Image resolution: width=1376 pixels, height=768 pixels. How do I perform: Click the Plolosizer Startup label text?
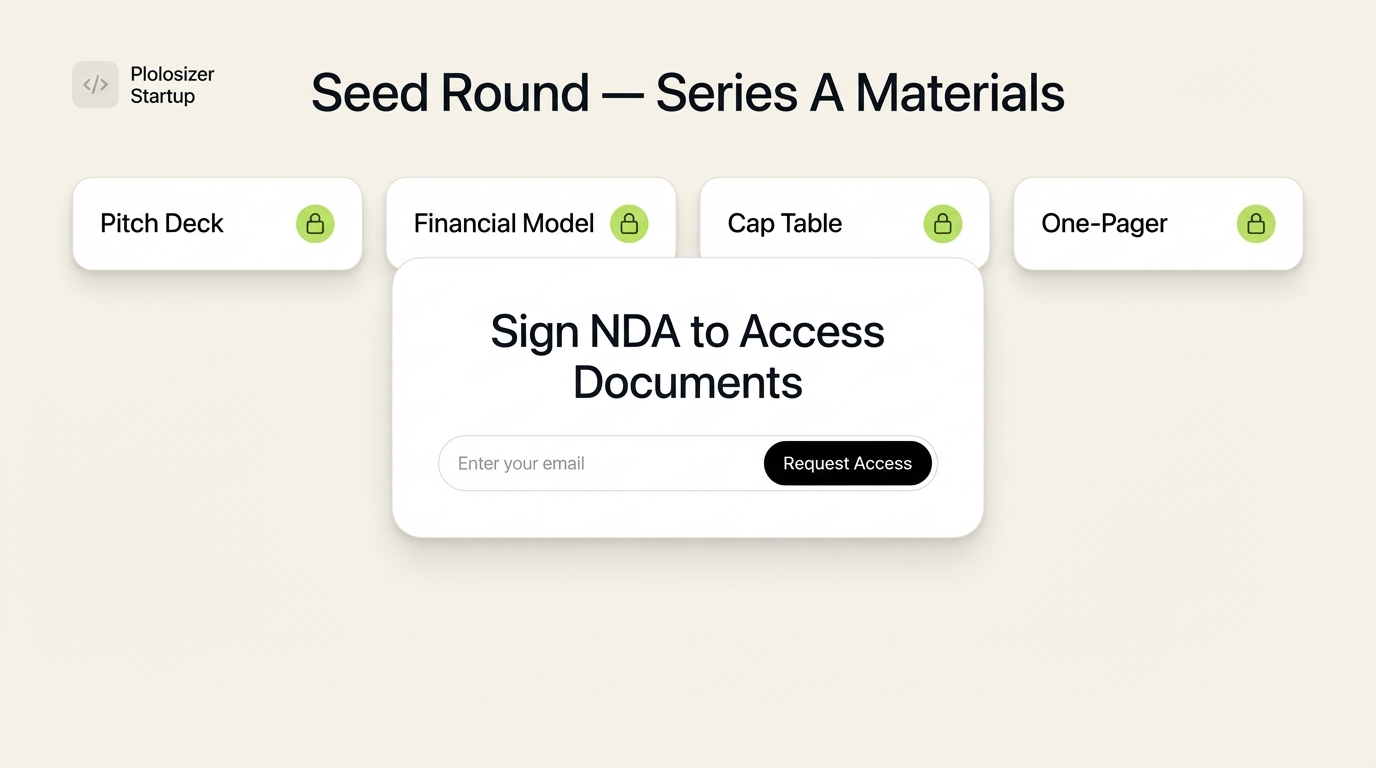pos(171,84)
